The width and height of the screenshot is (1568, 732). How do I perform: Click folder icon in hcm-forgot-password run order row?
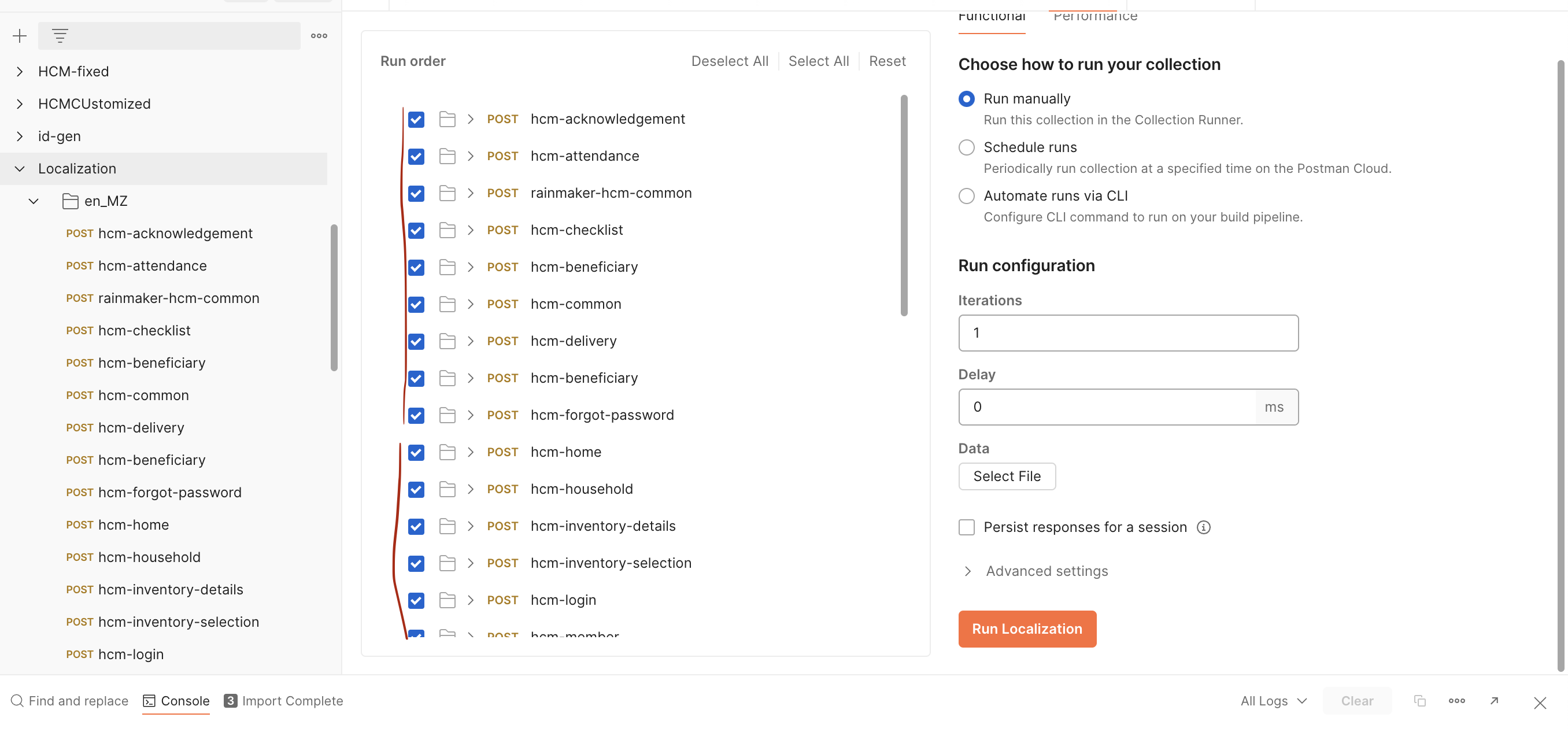coord(448,416)
